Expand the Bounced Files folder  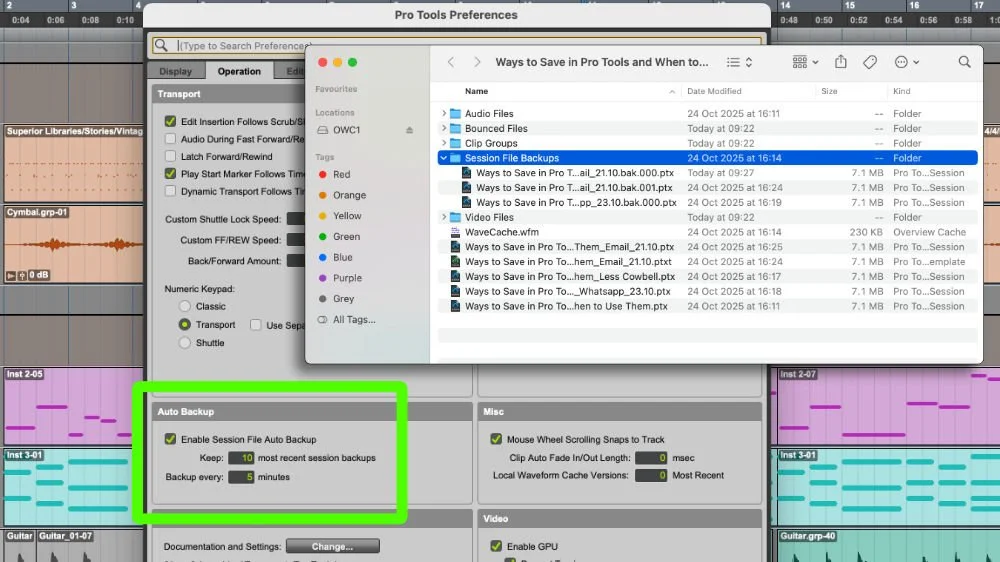tap(444, 128)
